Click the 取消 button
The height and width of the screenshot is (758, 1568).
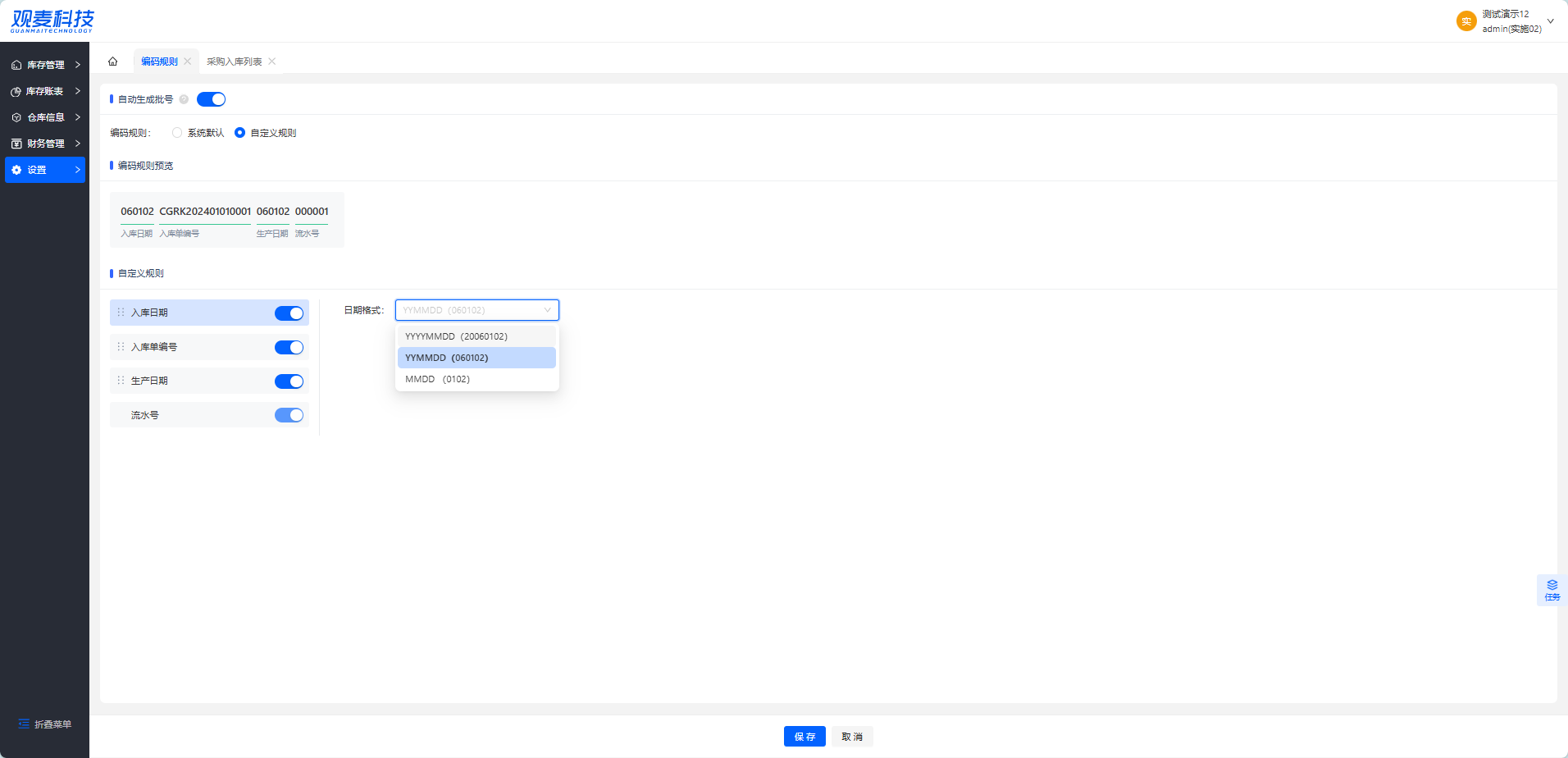852,737
